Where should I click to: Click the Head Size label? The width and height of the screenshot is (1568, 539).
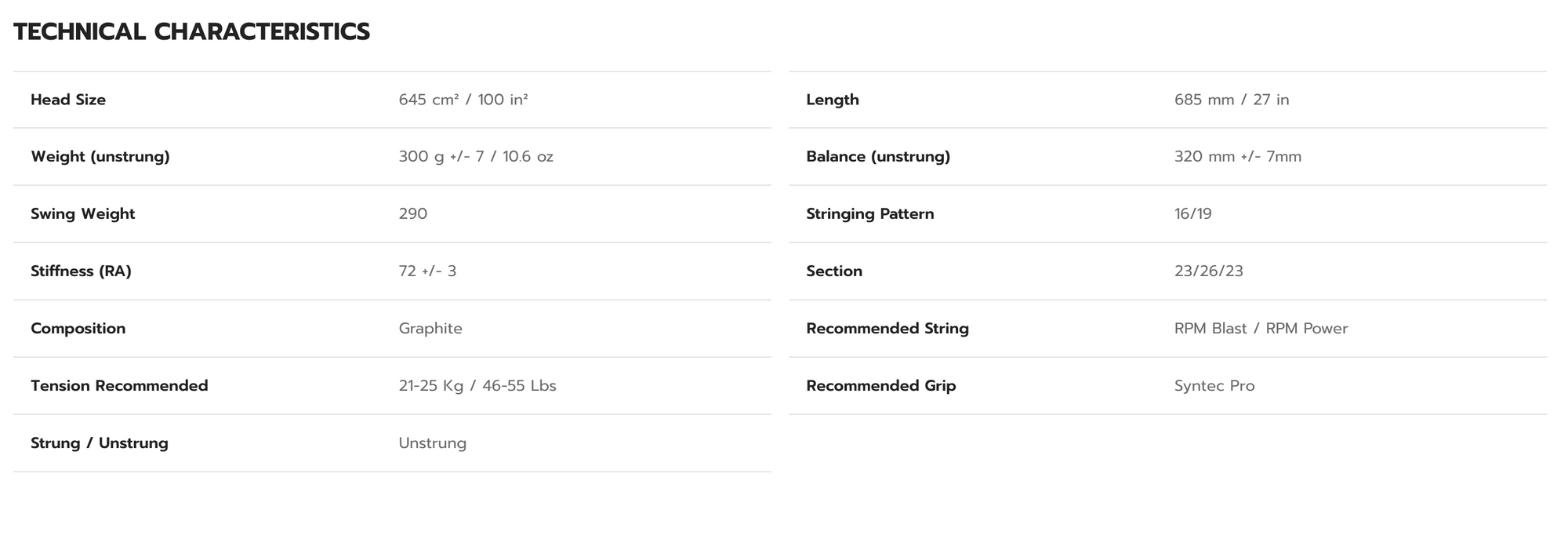pos(68,100)
